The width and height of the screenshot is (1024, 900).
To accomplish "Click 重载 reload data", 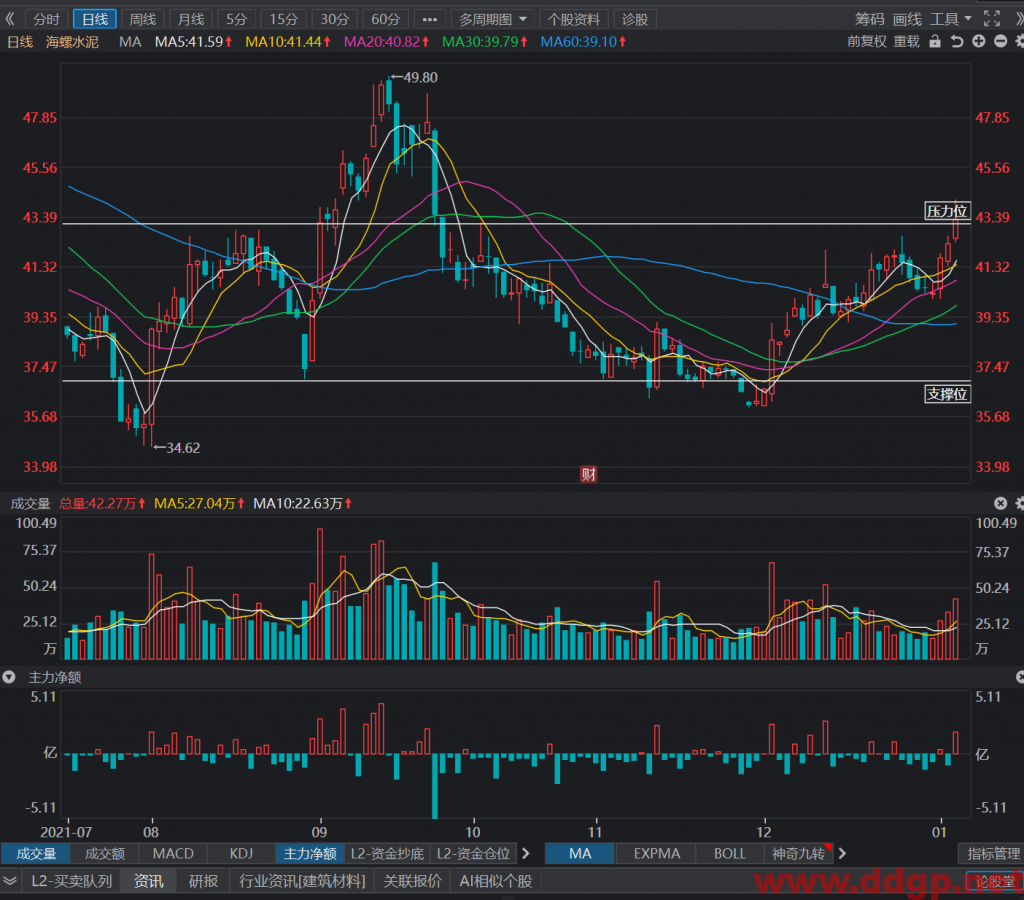I will click(x=906, y=42).
